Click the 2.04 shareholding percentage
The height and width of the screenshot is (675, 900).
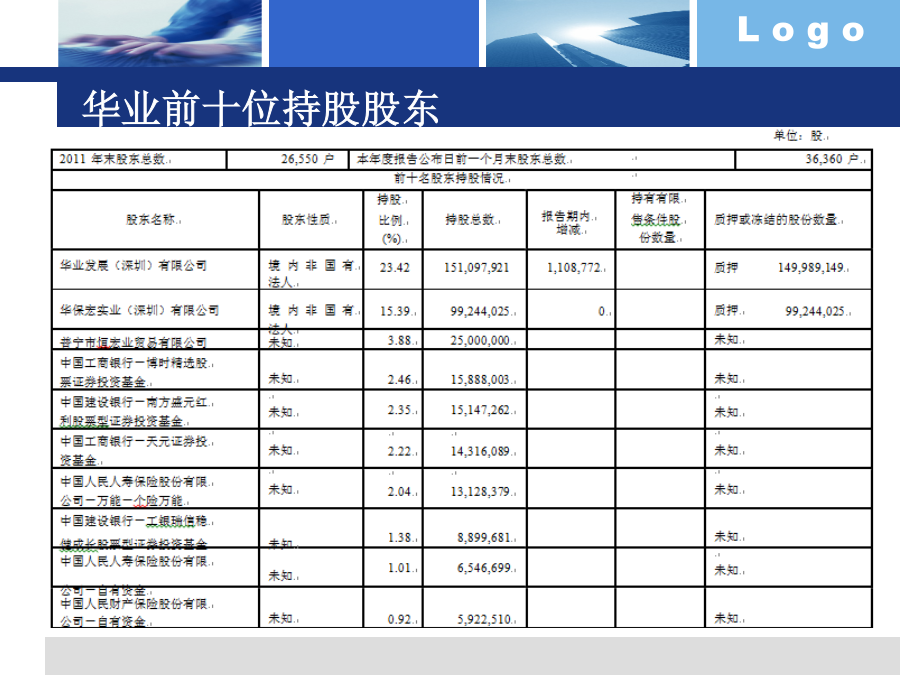tap(399, 492)
